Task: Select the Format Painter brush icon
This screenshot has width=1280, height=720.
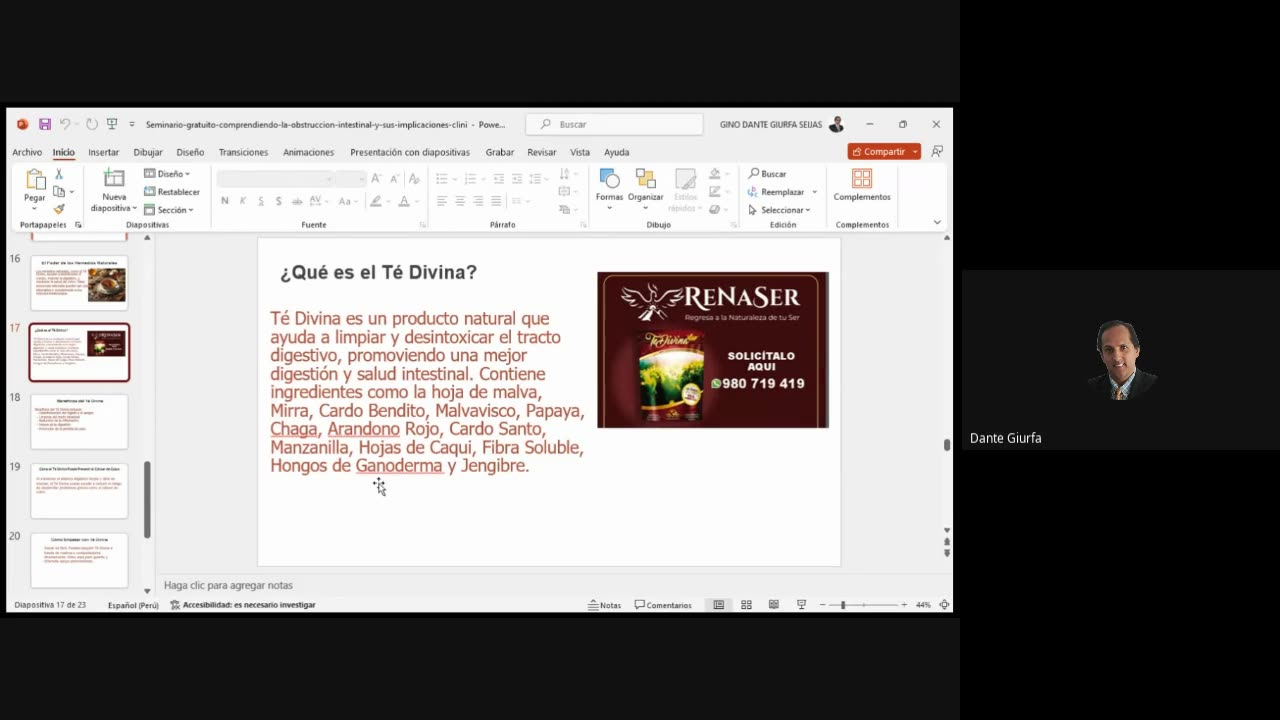Action: coord(59,209)
